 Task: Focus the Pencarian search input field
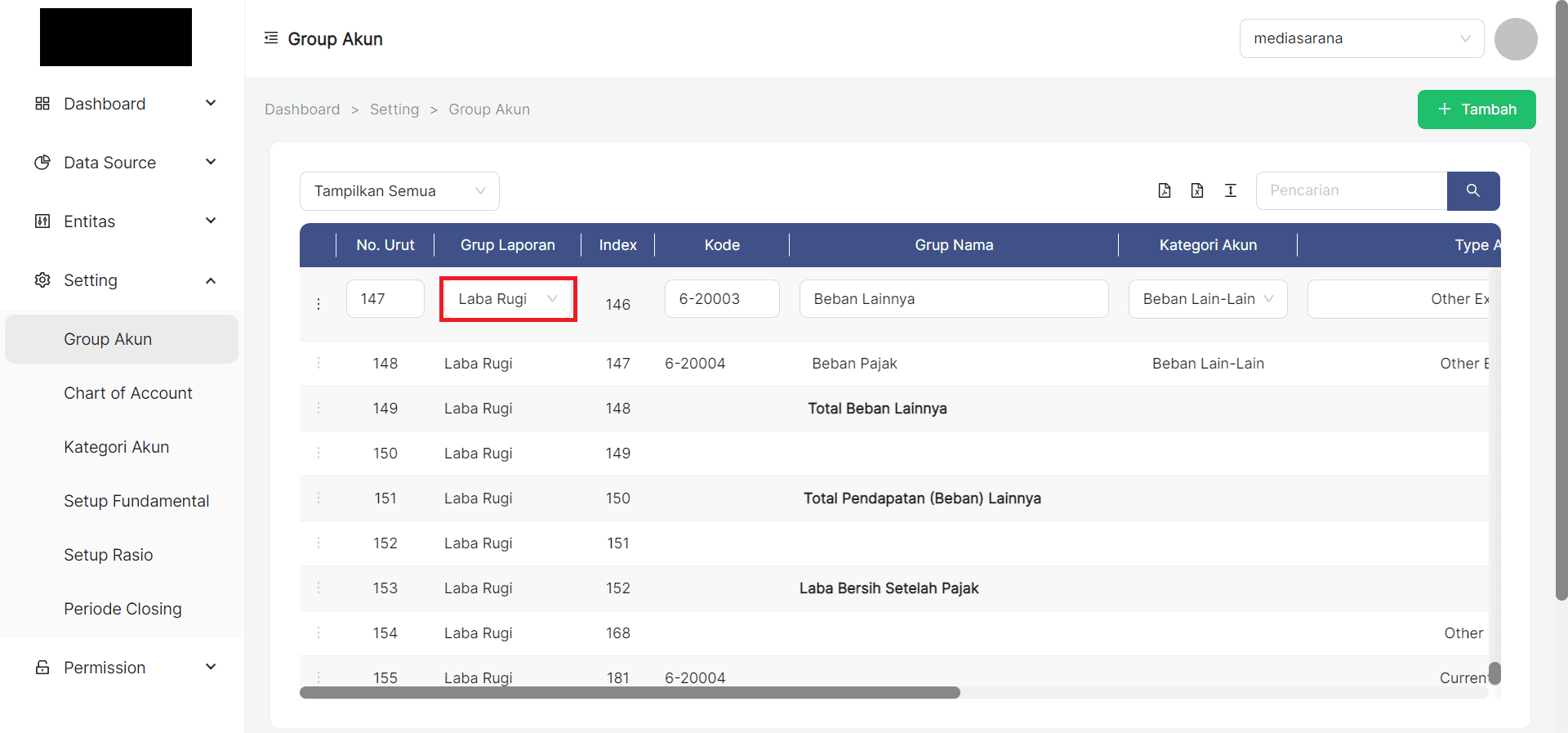point(1352,190)
